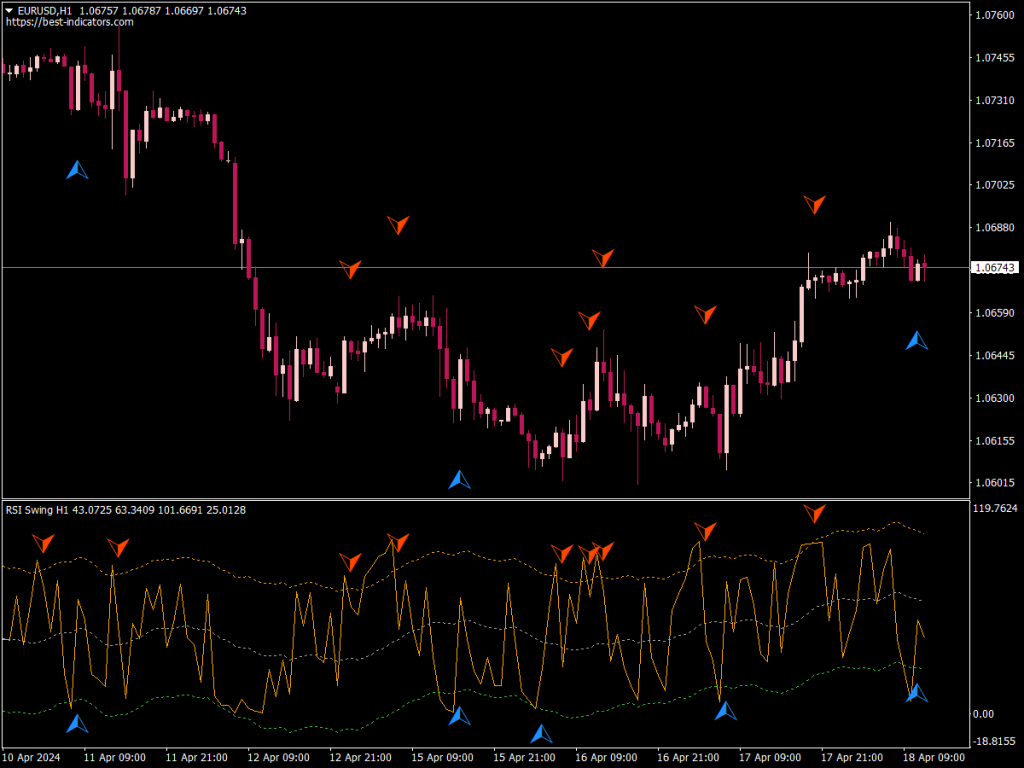Select the RSI Swing blue arrow at 15 Apr 09:00
The image size is (1024, 768).
(460, 716)
